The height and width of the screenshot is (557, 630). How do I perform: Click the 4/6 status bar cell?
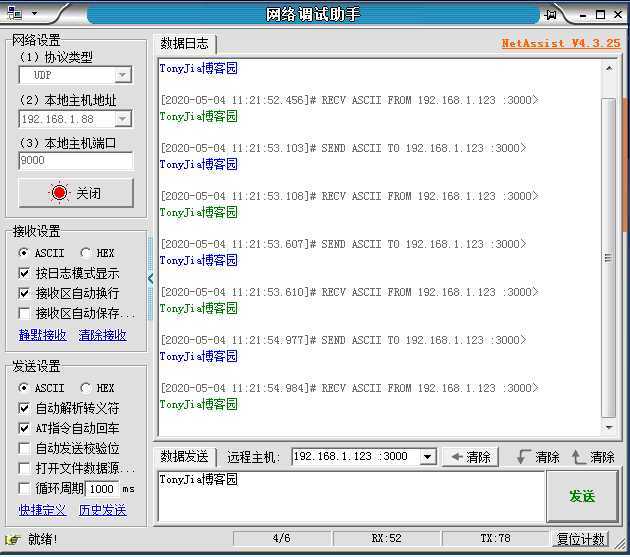(281, 539)
